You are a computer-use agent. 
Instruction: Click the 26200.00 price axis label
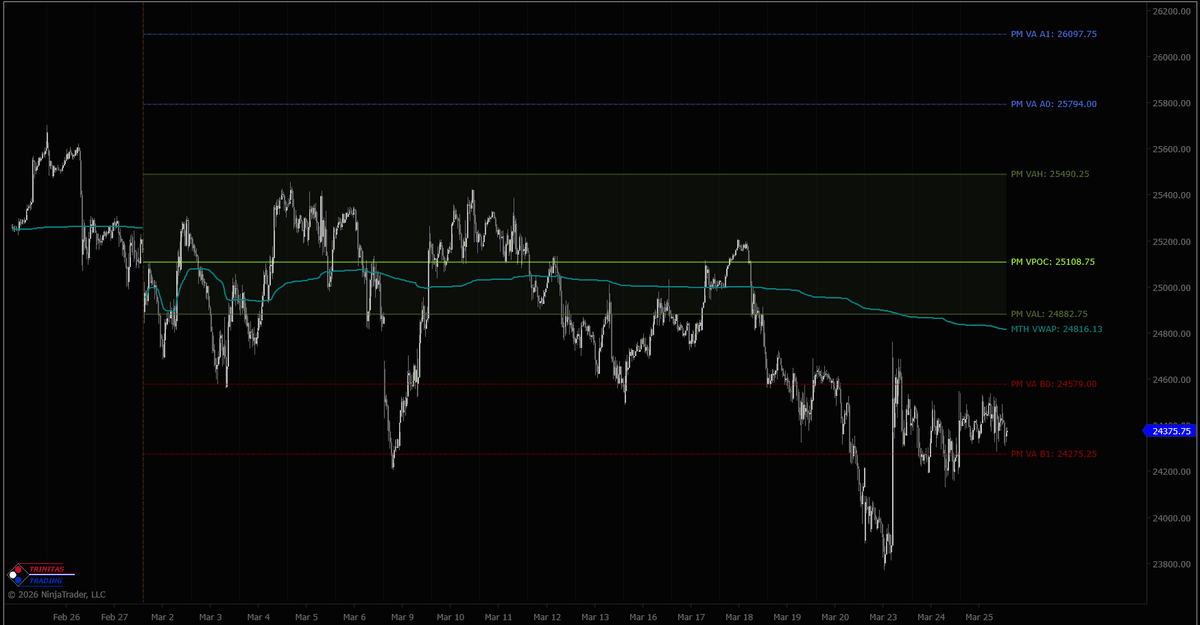tap(1171, 12)
